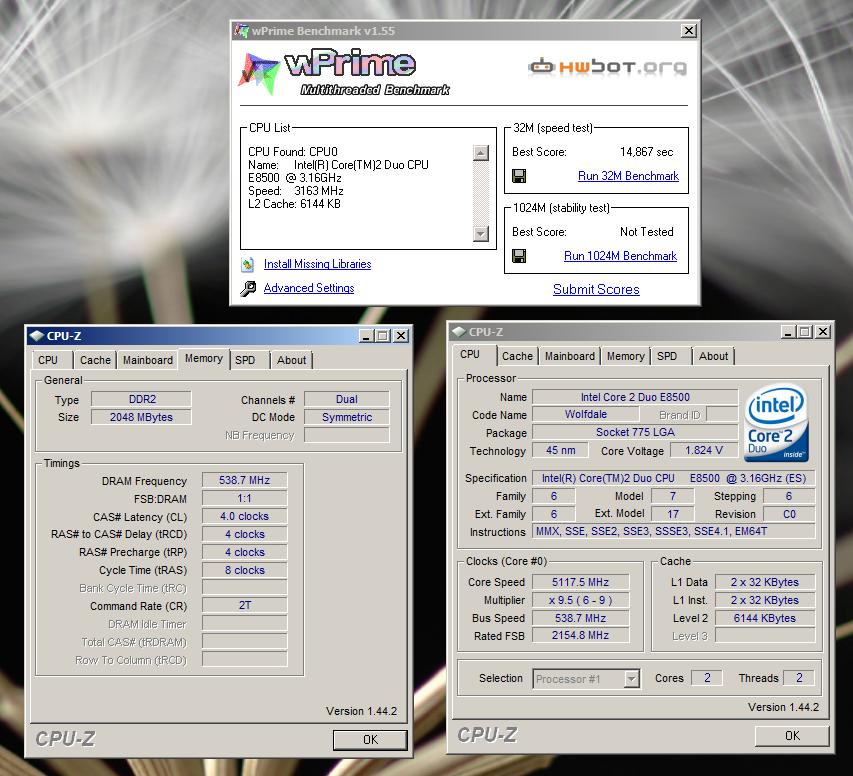Screen dimensions: 853x776
Task: Click the Submit Scores link
Action: coord(596,290)
